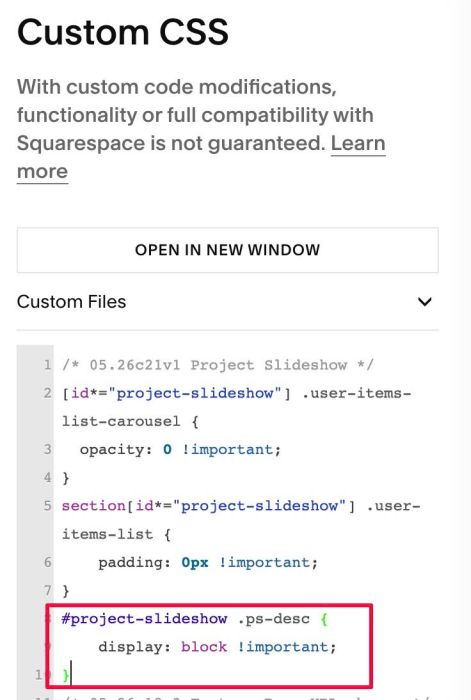Click the opacity: 0 !important line
Image resolution: width=471 pixels, height=700 pixels.
click(x=180, y=449)
